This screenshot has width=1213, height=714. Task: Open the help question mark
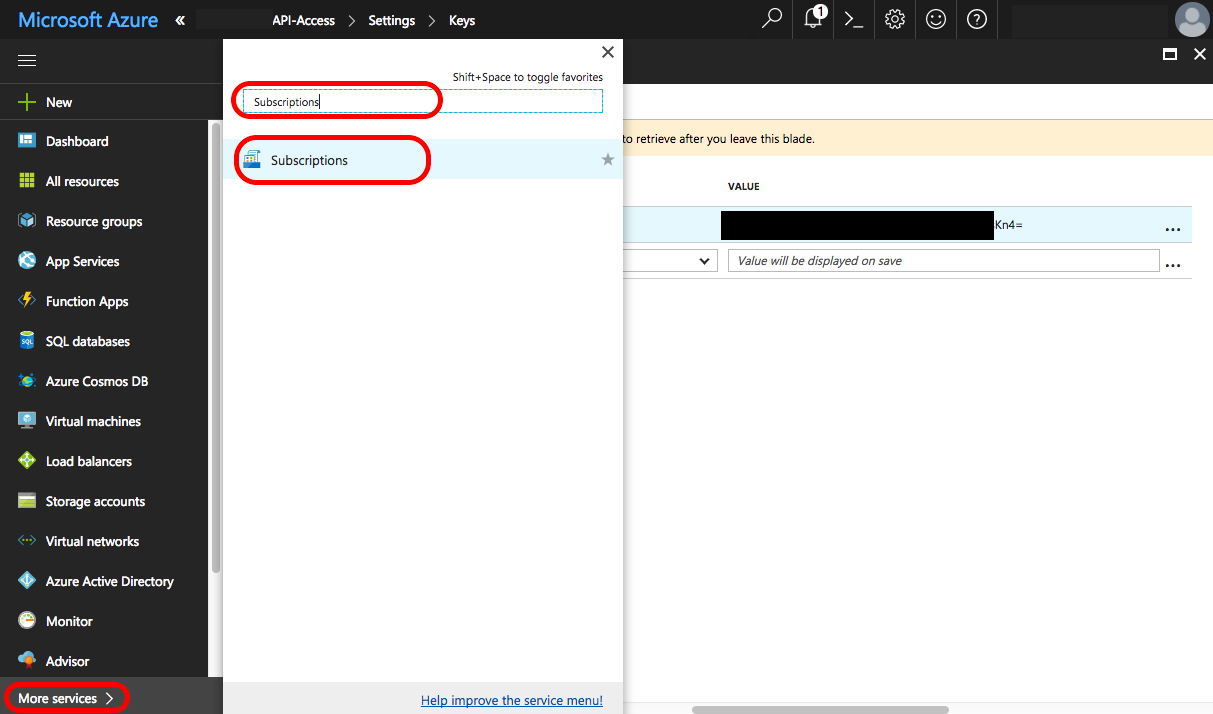point(977,19)
